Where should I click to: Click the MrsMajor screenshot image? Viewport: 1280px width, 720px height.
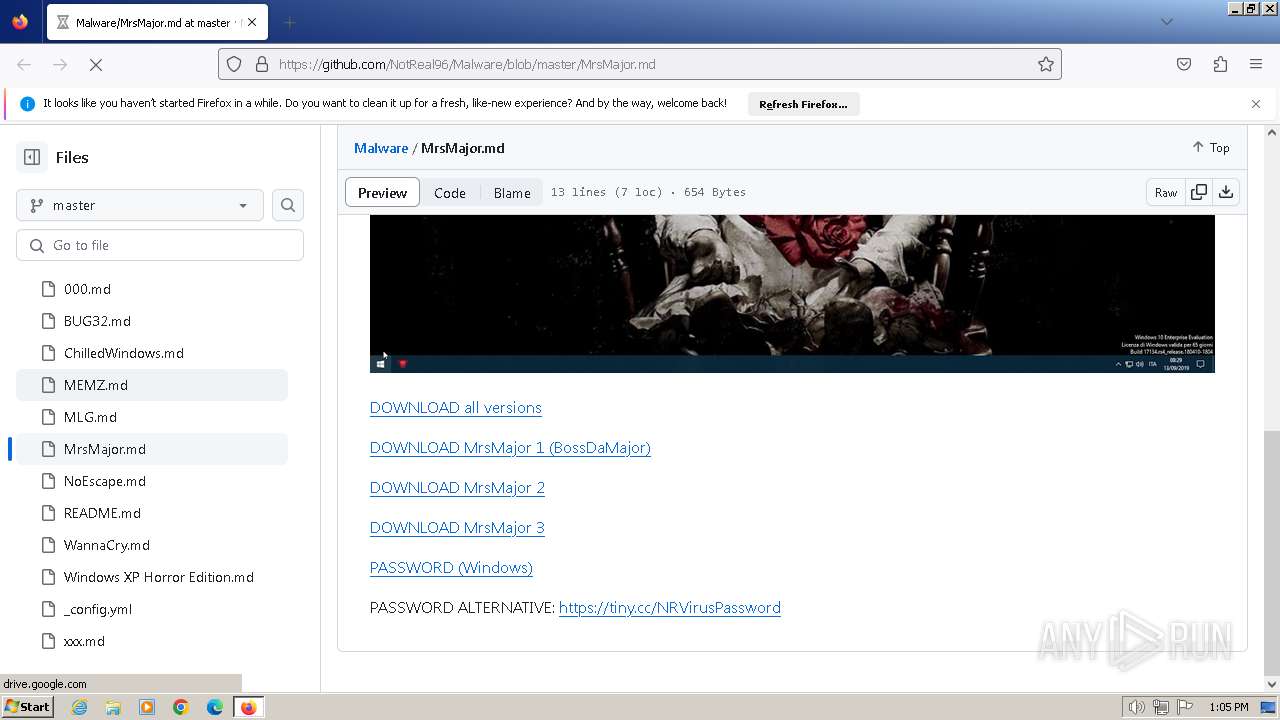point(792,294)
